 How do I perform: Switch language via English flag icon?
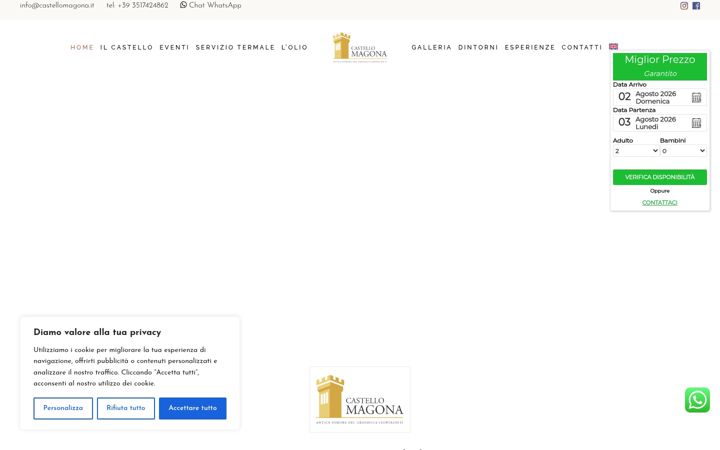tap(613, 46)
